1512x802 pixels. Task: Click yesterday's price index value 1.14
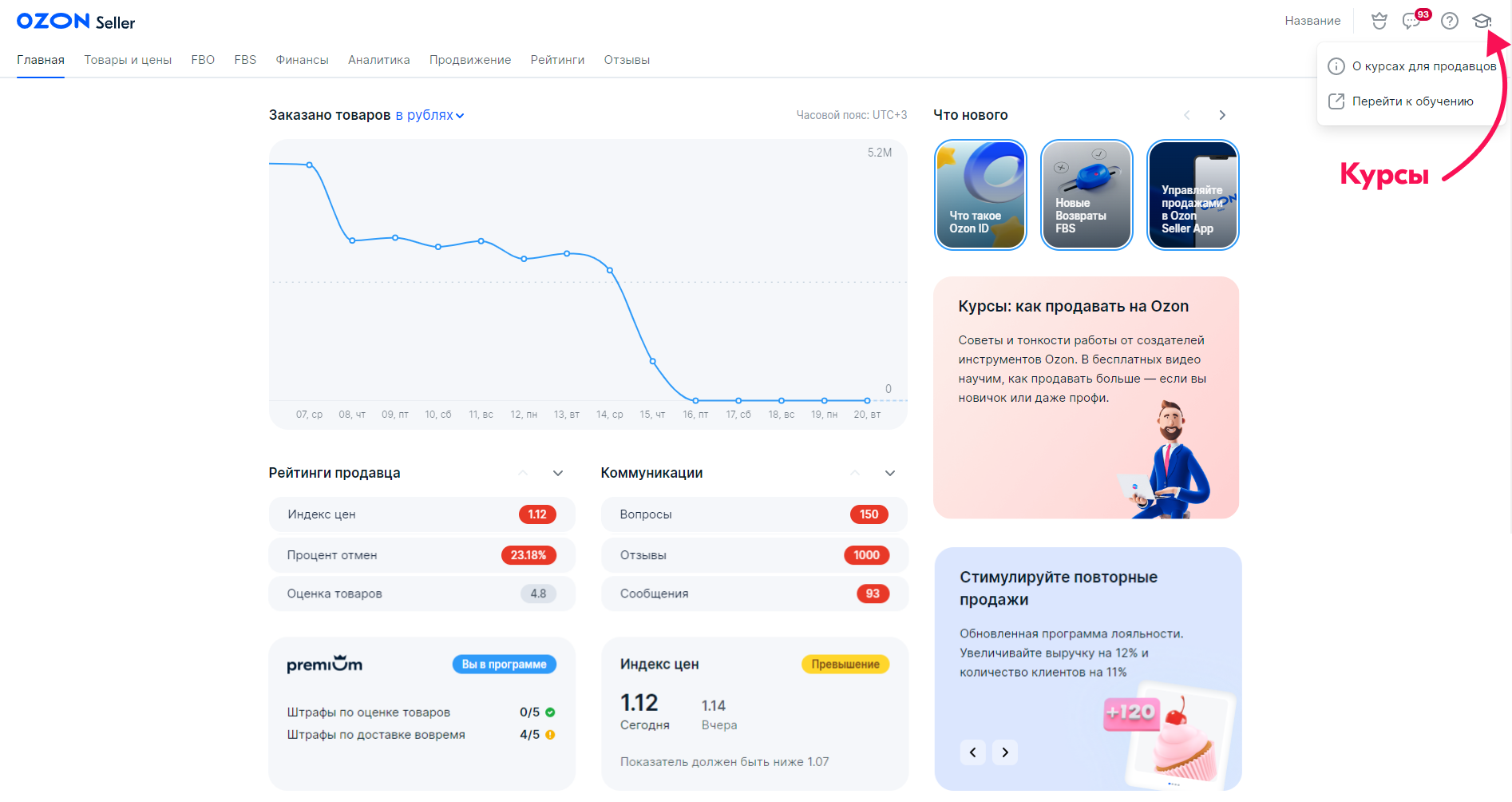pyautogui.click(x=714, y=706)
